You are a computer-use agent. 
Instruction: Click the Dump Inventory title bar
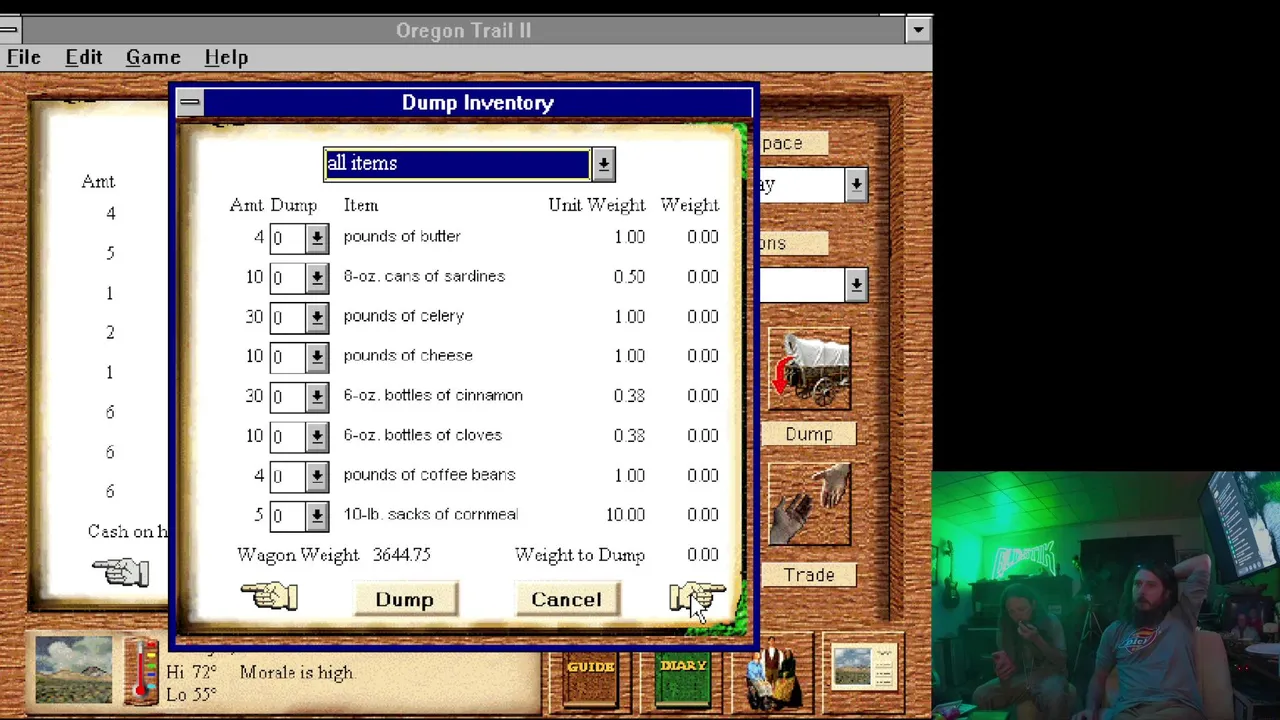click(x=477, y=102)
